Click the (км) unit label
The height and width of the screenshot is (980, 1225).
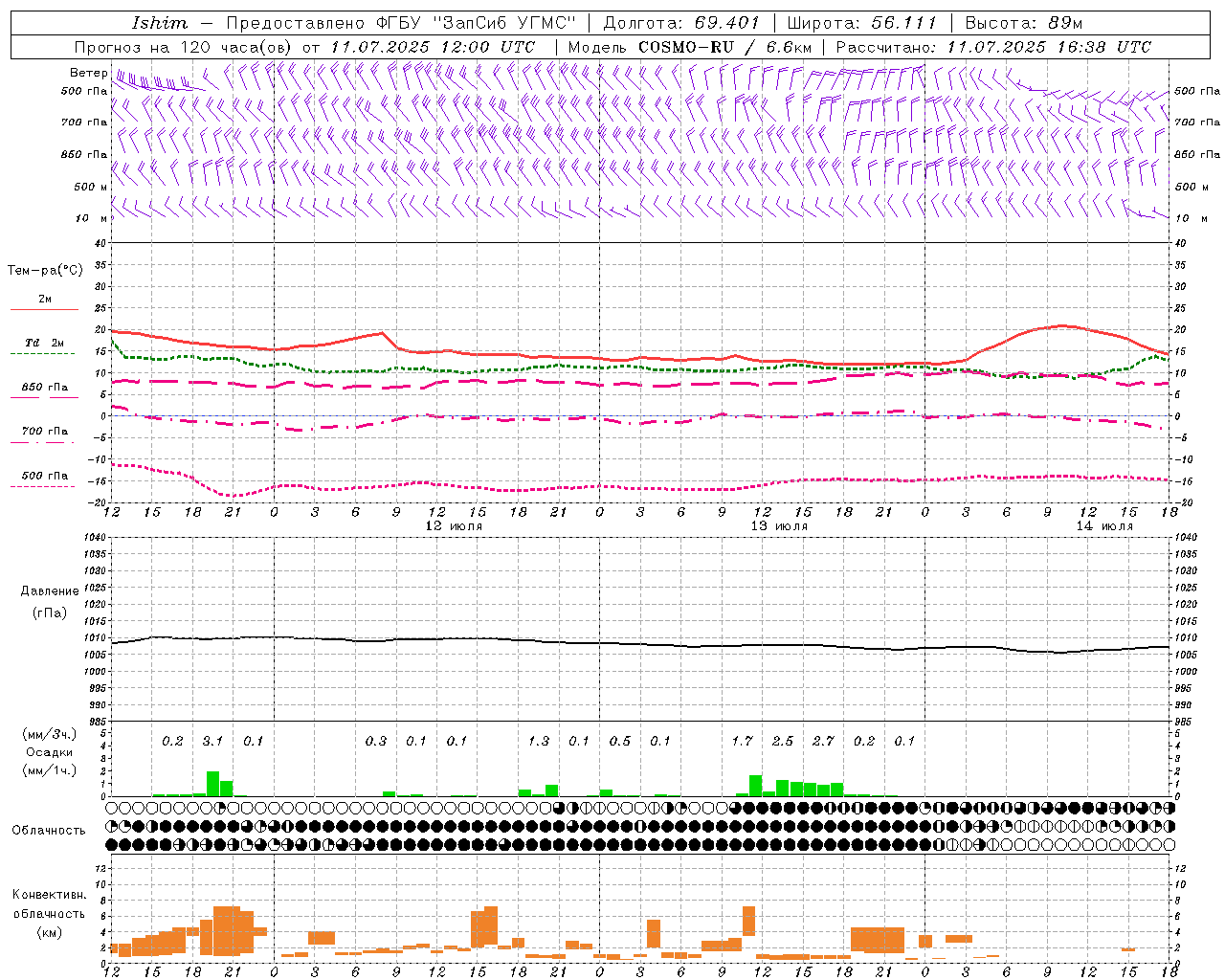[49, 932]
